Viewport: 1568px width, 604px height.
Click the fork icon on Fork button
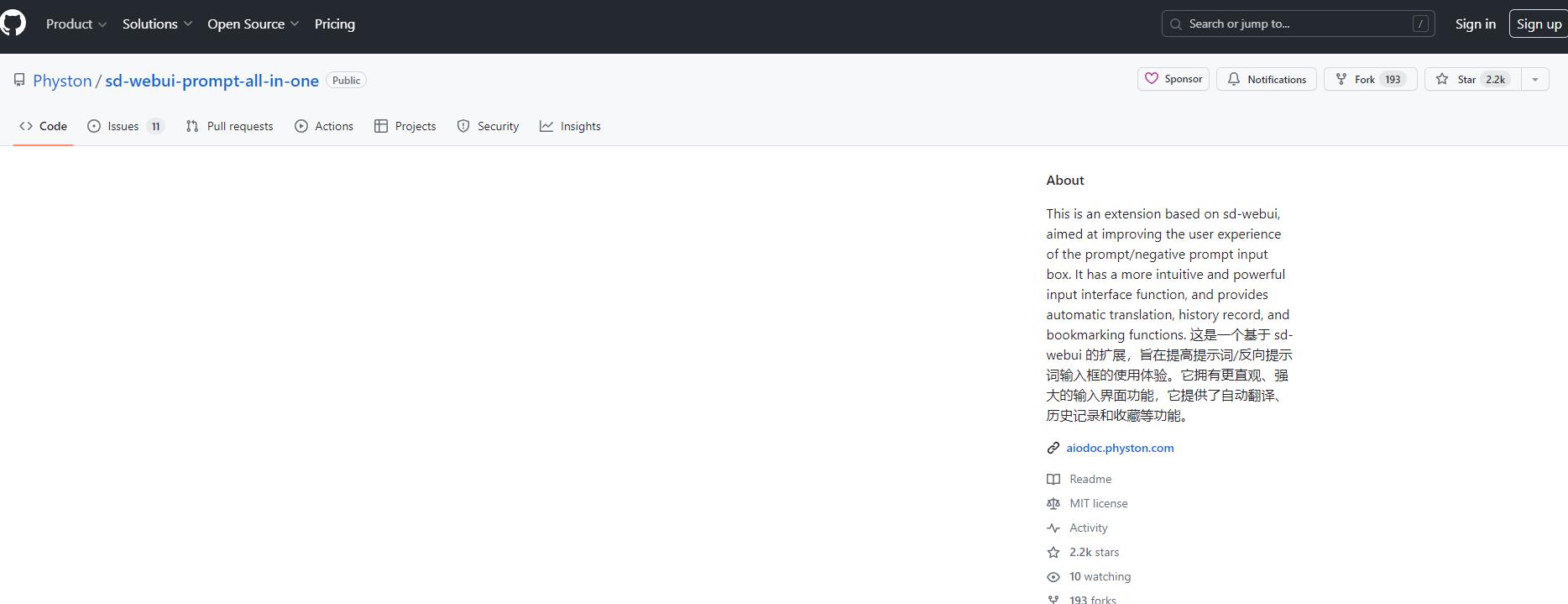click(x=1341, y=79)
